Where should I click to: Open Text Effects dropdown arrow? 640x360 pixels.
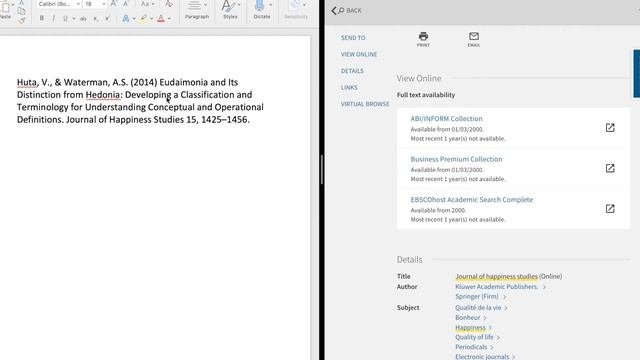[134, 18]
